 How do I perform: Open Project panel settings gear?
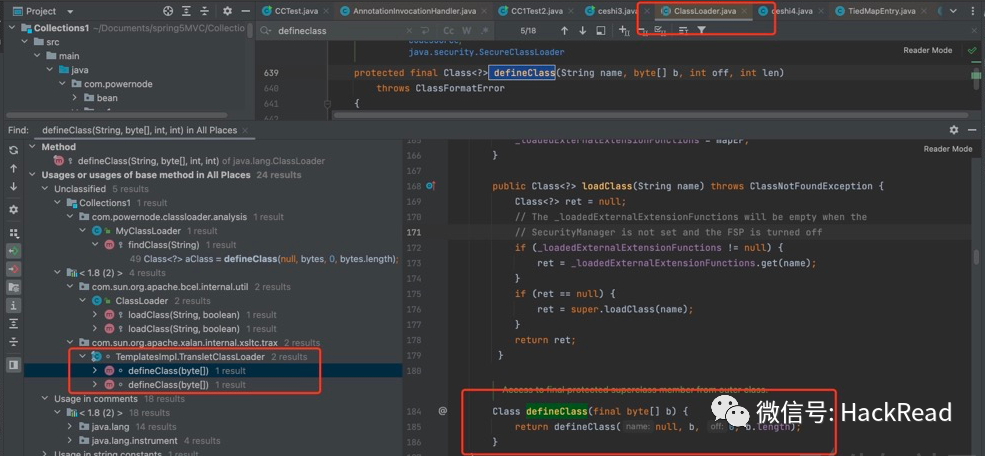coord(227,11)
